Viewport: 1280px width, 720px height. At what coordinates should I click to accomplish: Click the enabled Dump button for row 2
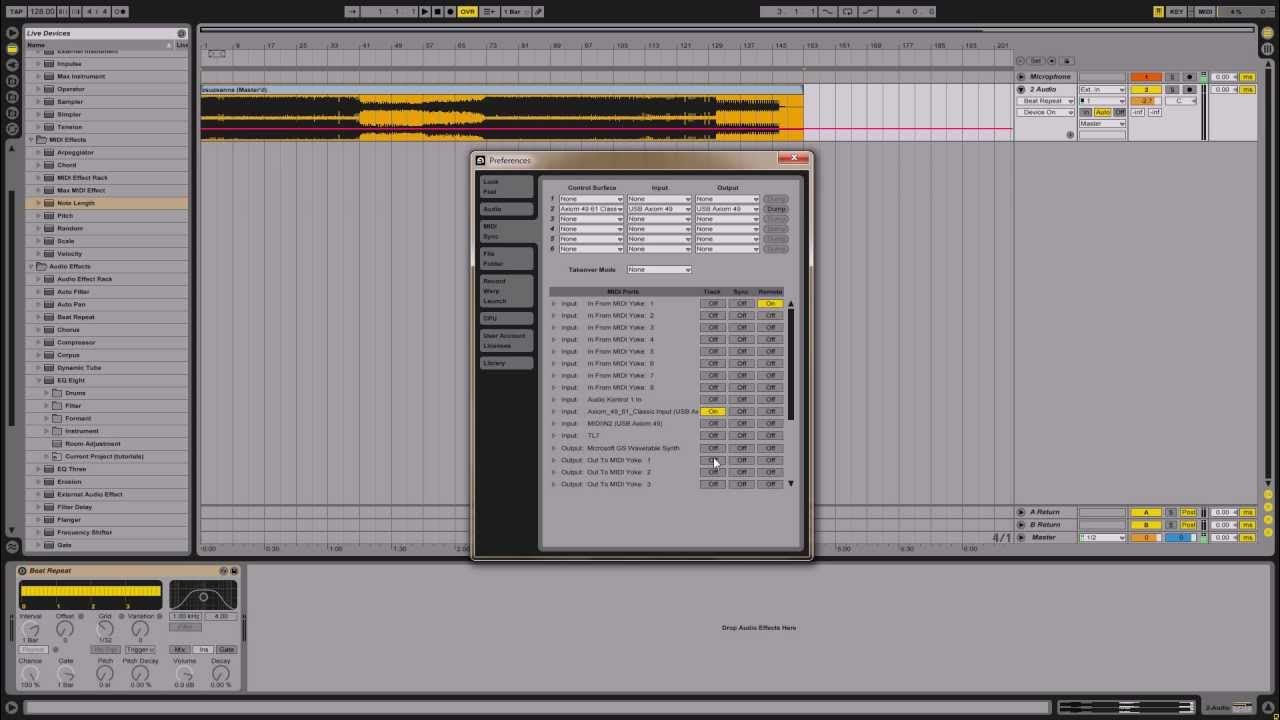pyautogui.click(x=776, y=209)
